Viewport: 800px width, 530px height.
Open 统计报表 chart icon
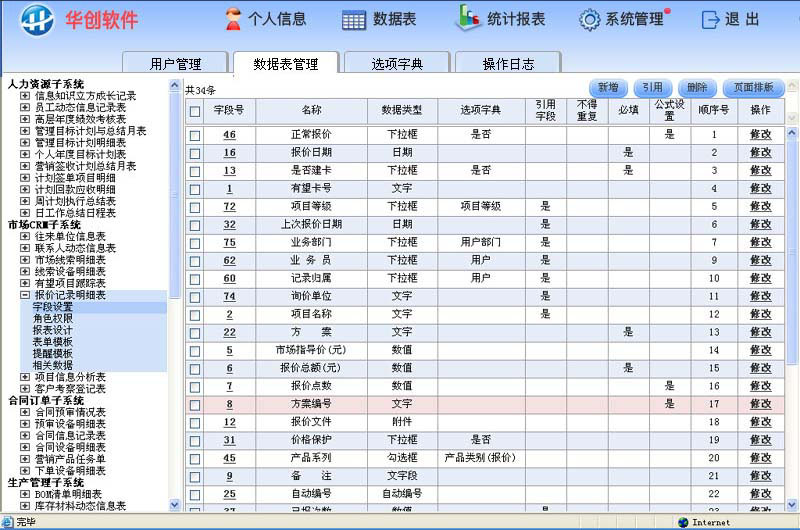[467, 18]
